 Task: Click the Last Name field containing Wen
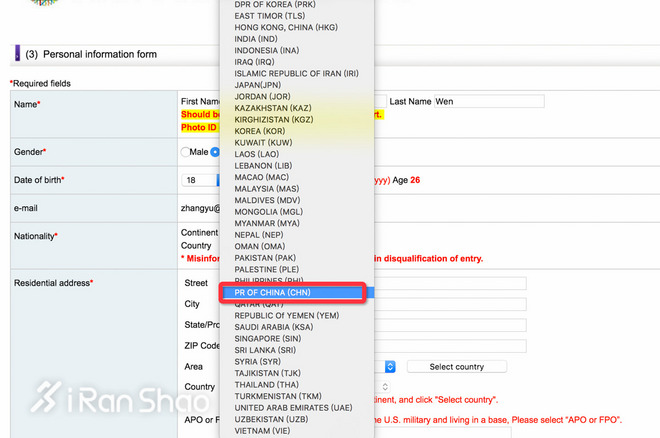coord(489,101)
